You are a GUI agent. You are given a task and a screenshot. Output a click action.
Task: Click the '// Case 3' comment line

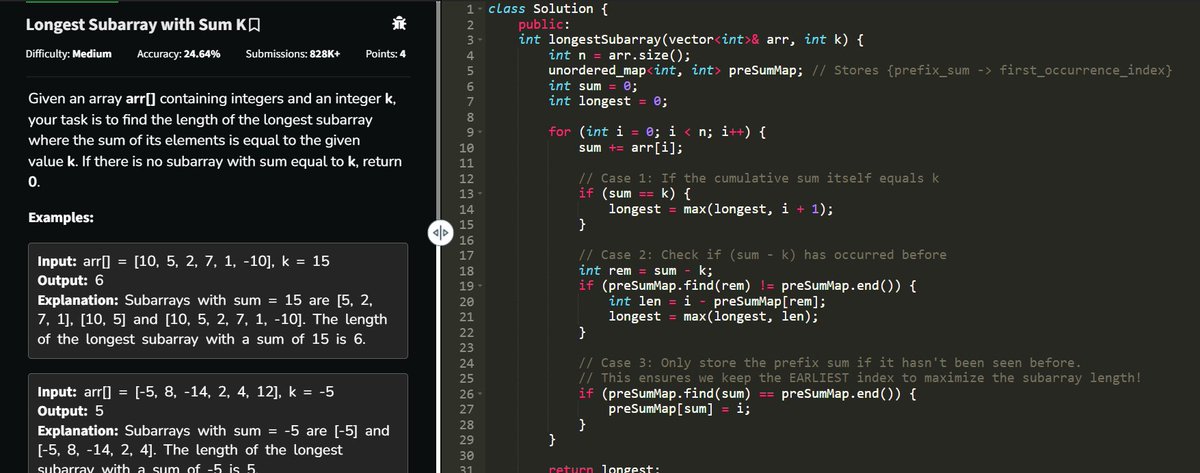click(x=830, y=364)
